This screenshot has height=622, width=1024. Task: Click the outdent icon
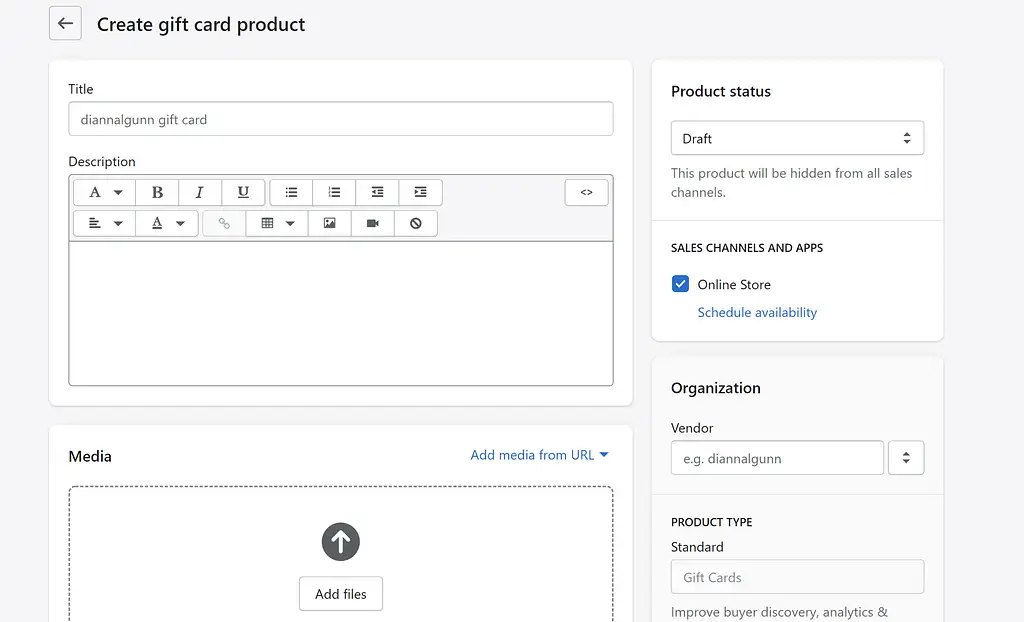pos(377,192)
